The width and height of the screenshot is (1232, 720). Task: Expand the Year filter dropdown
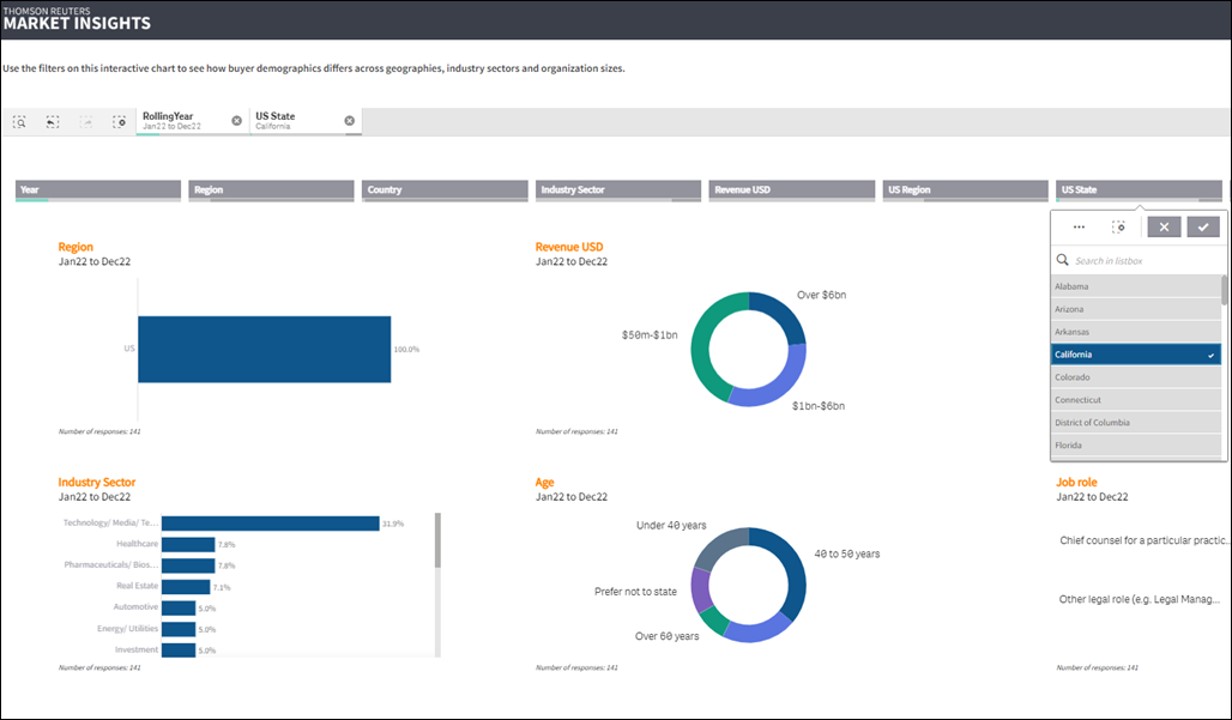98,189
